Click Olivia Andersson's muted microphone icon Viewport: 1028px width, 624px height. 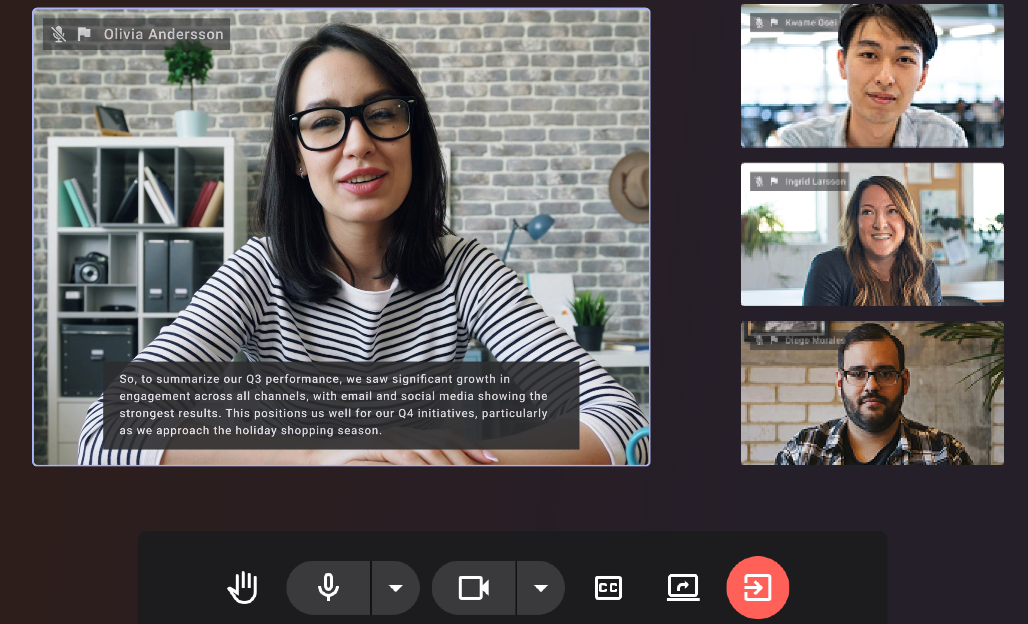click(59, 34)
